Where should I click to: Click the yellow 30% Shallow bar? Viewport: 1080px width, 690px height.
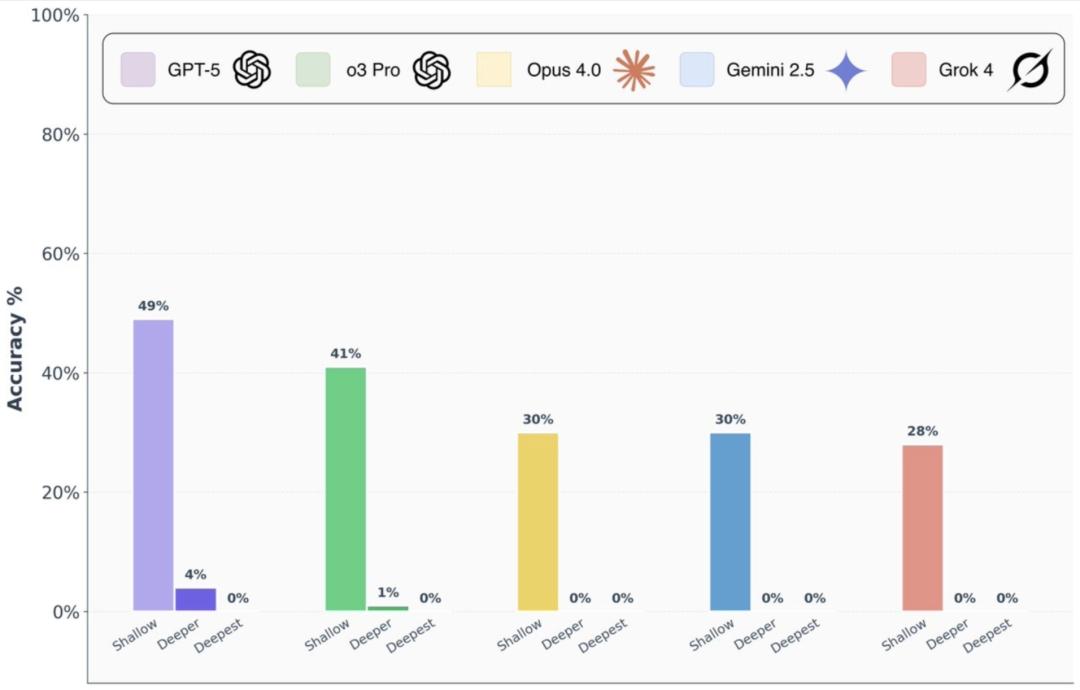point(538,521)
